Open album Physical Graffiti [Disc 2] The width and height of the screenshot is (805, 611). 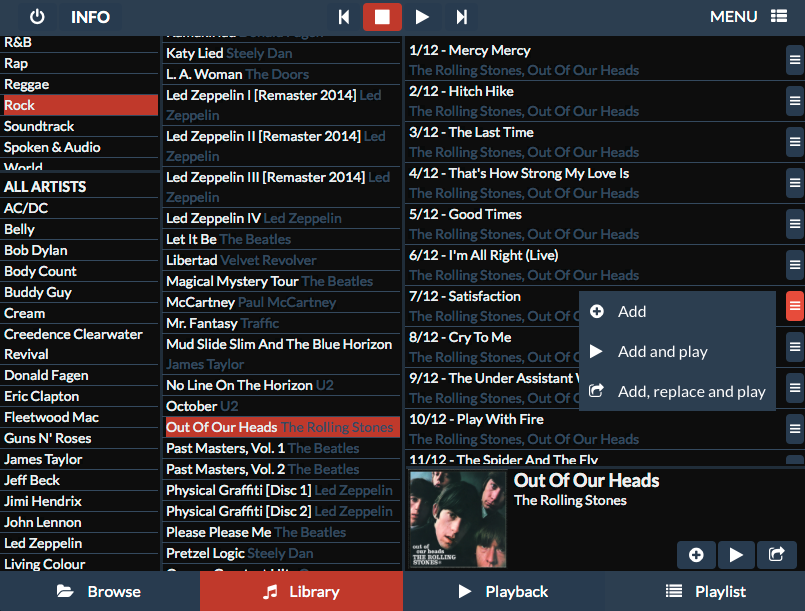(281, 511)
